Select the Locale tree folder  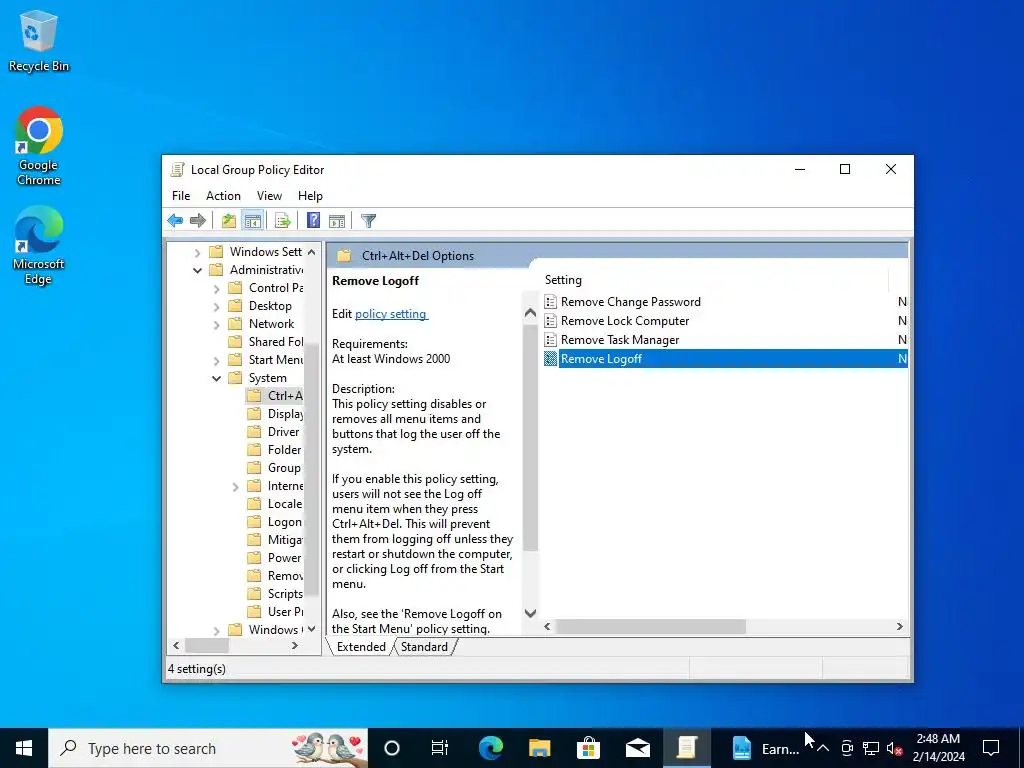coord(276,504)
